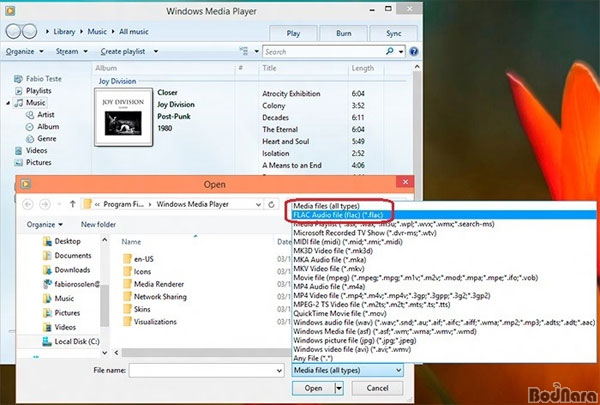
Task: Select Music in the library tree
Action: (36, 103)
